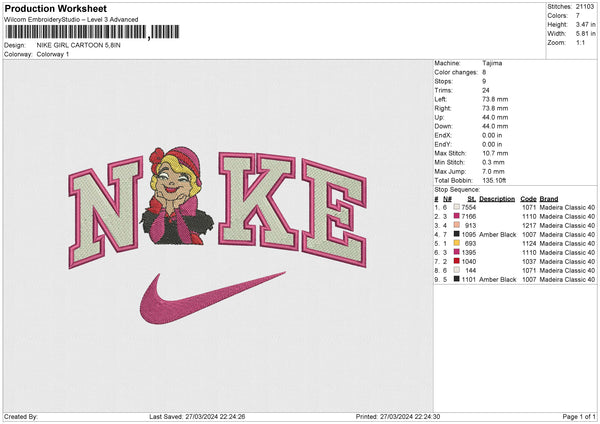Viewport: 600px width, 424px height.
Task: Click code 1217 in stop 3 row
Action: 529,225
